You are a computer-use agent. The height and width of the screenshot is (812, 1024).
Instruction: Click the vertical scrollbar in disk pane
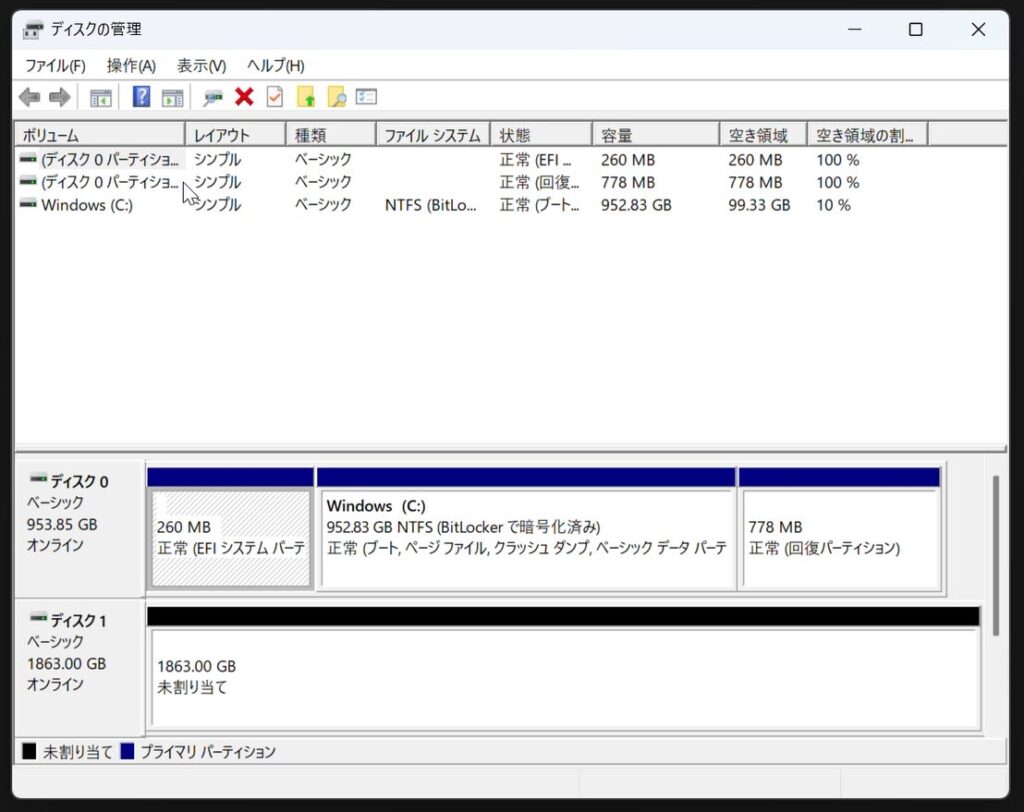coord(995,556)
